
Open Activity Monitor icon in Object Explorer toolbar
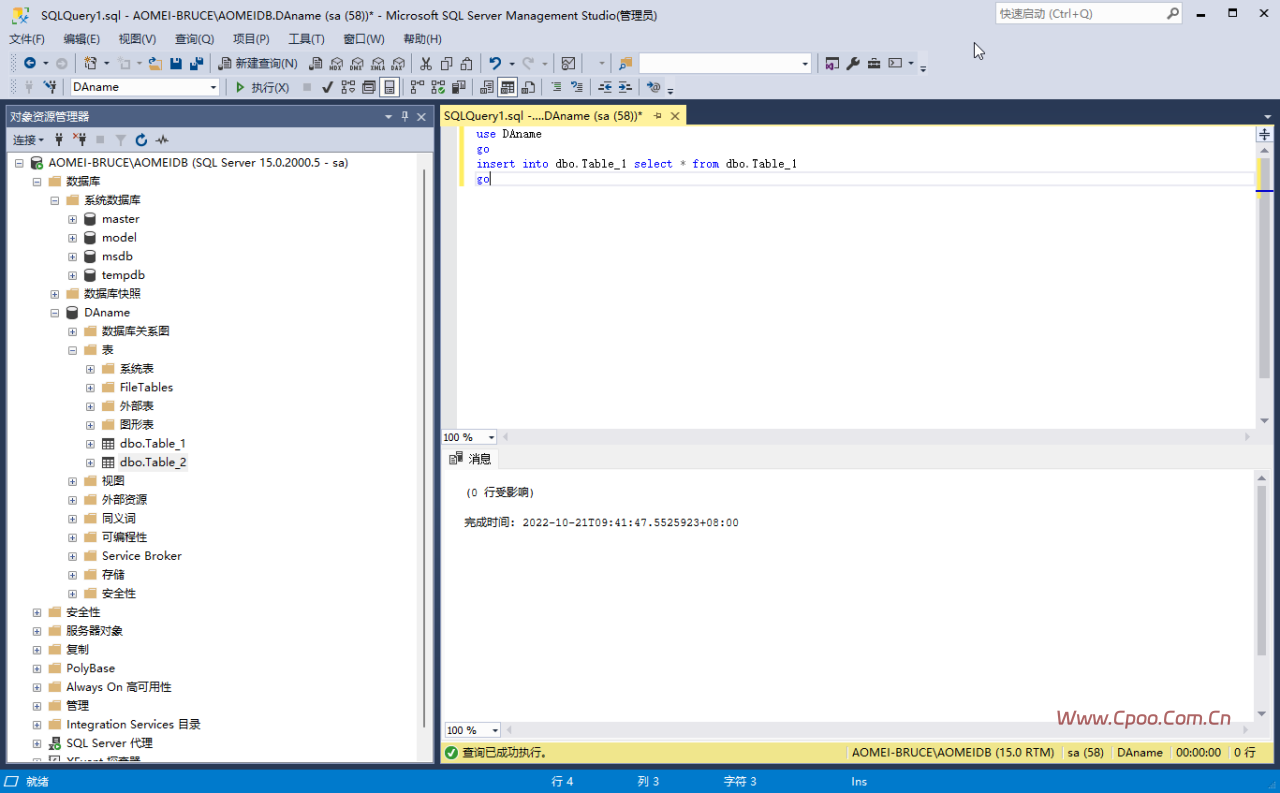click(x=162, y=140)
